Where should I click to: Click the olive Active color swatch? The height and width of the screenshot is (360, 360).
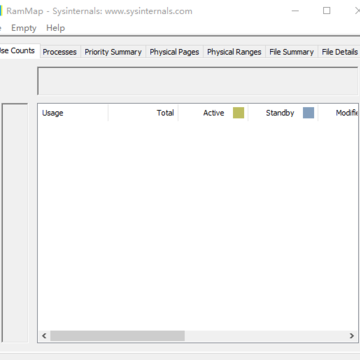tap(238, 113)
